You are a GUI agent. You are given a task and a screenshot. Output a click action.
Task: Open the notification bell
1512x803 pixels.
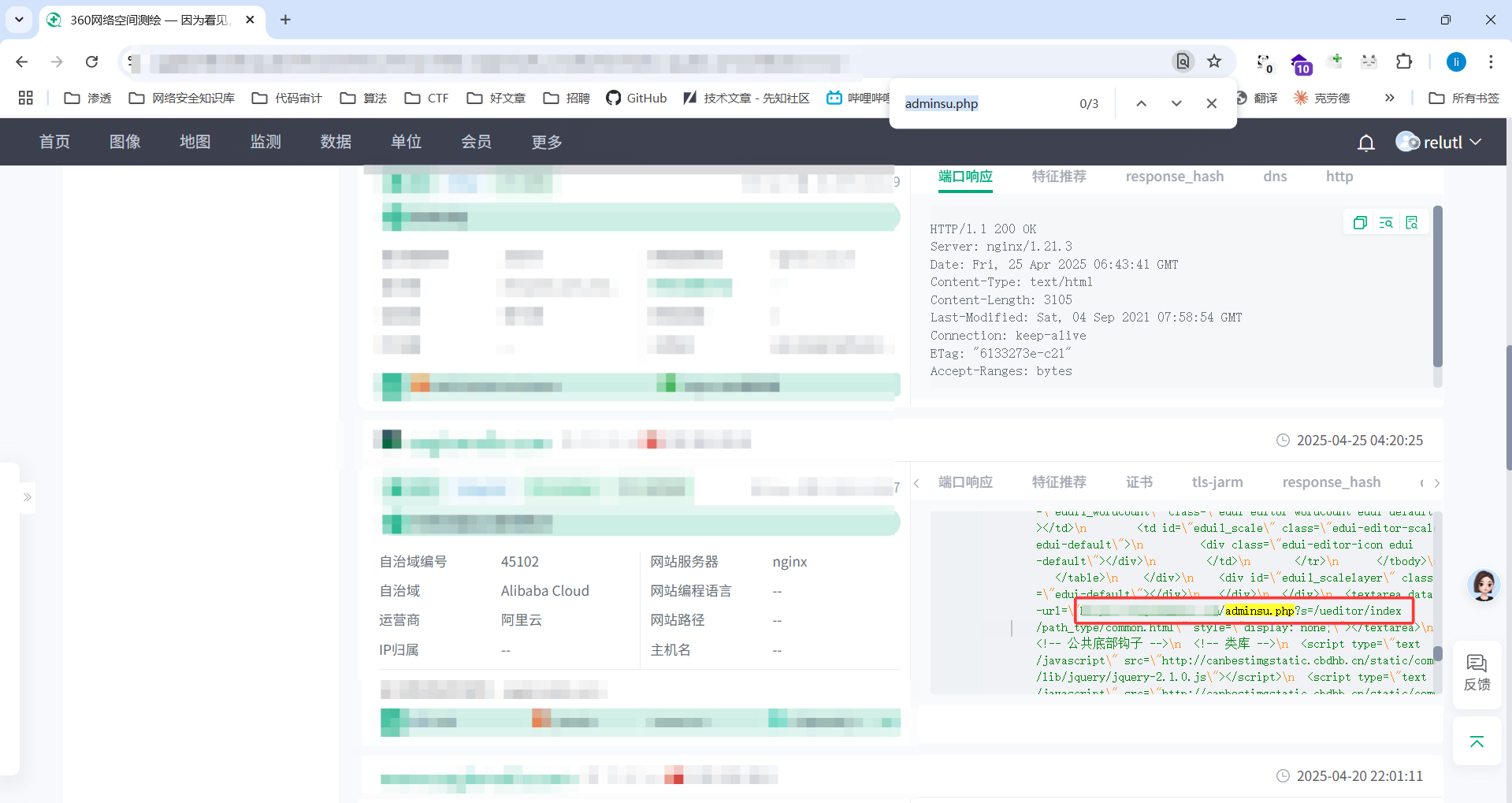tap(1366, 143)
